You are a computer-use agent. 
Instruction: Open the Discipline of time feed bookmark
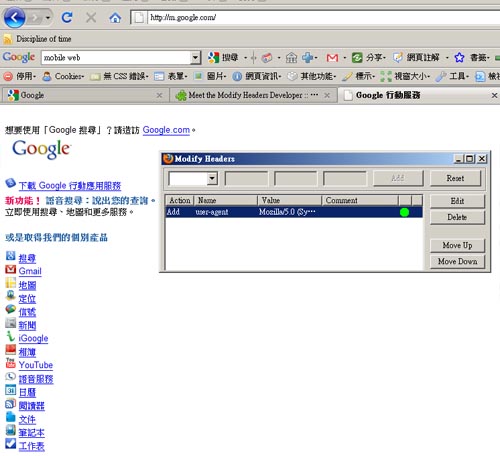coord(37,39)
